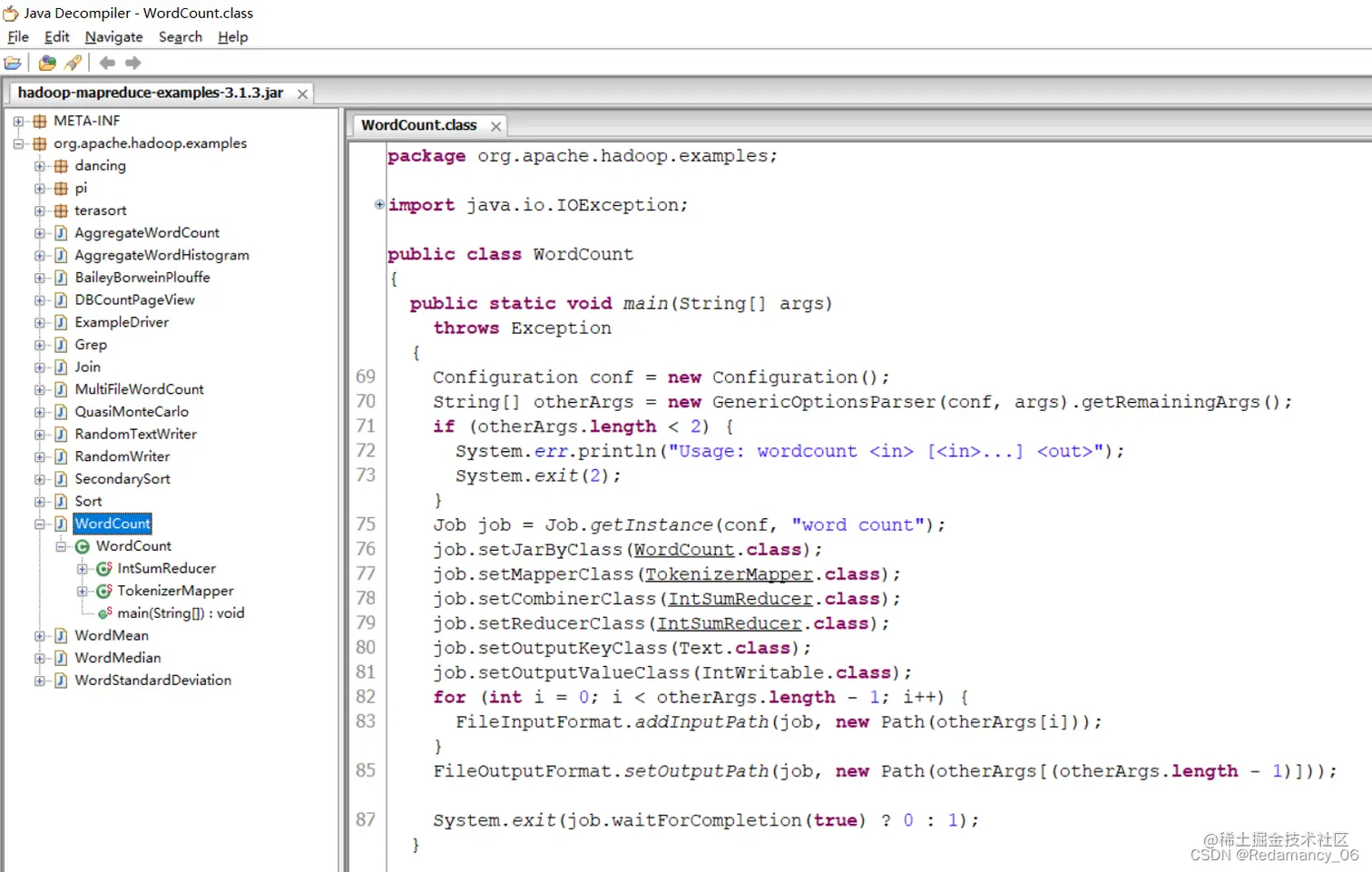Image resolution: width=1372 pixels, height=872 pixels.
Task: Click the WordCount green class icon
Action: 83,546
